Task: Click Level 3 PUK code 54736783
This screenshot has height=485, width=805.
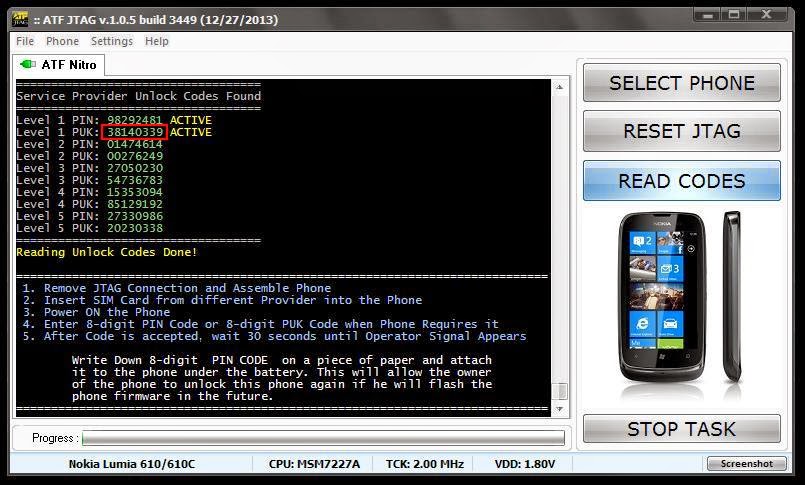Action: [x=135, y=180]
